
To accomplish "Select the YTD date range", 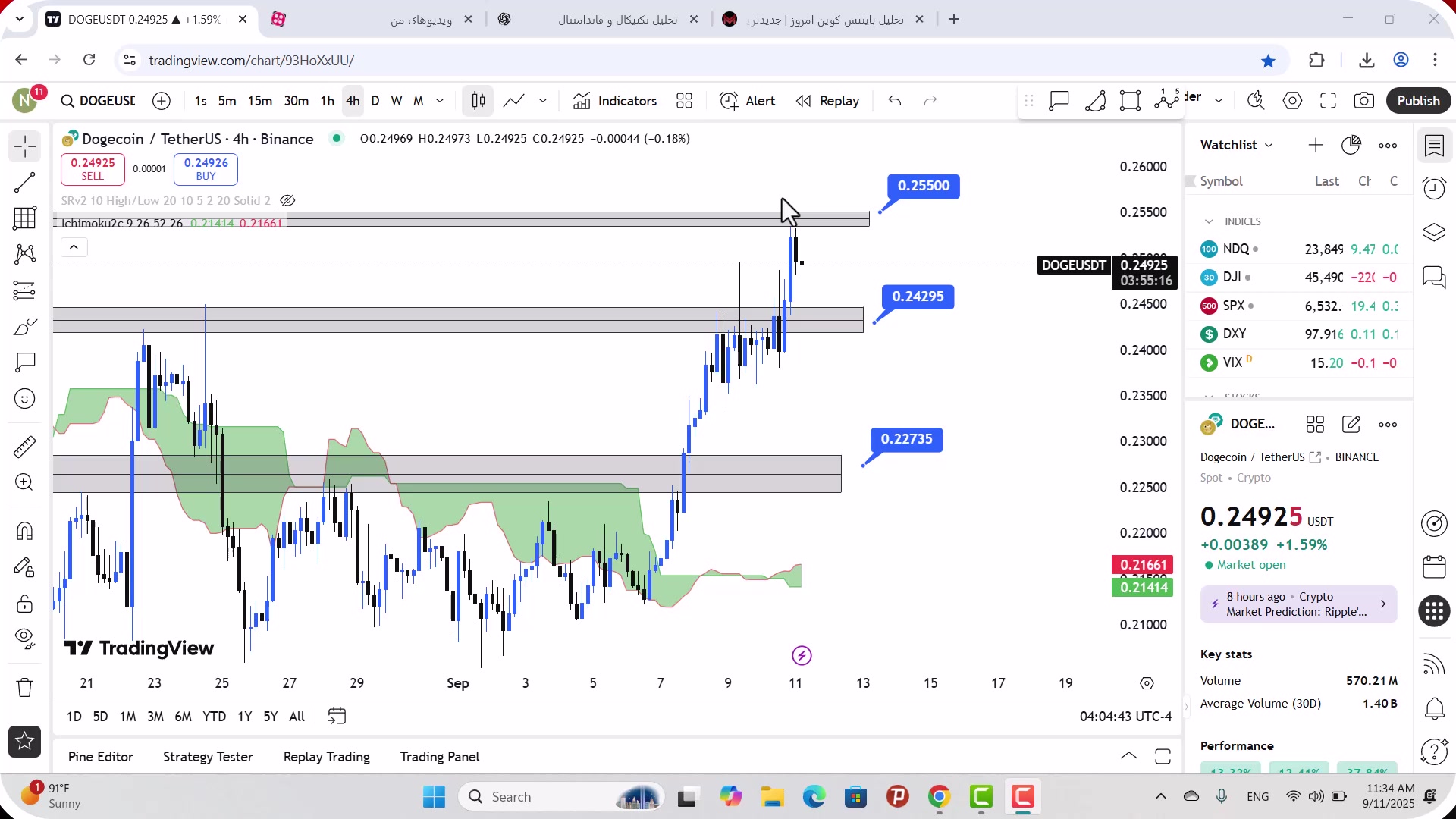I will (x=214, y=717).
